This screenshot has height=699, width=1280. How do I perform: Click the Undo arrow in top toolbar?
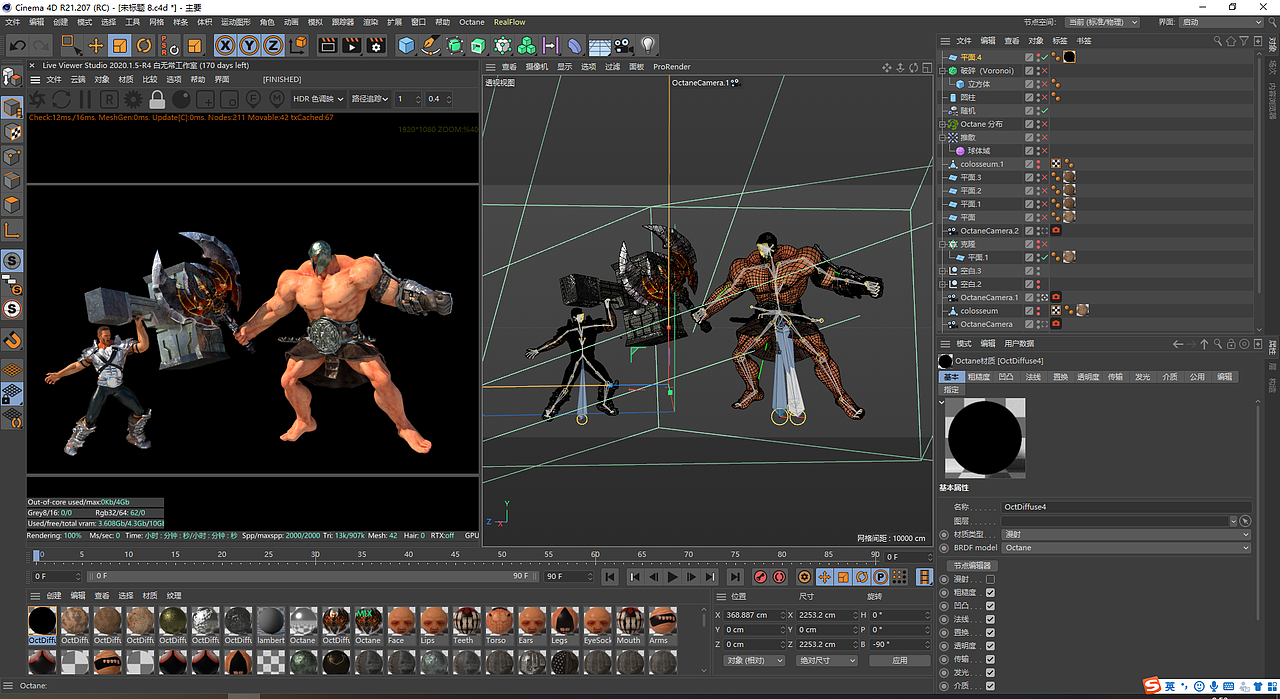coord(18,45)
